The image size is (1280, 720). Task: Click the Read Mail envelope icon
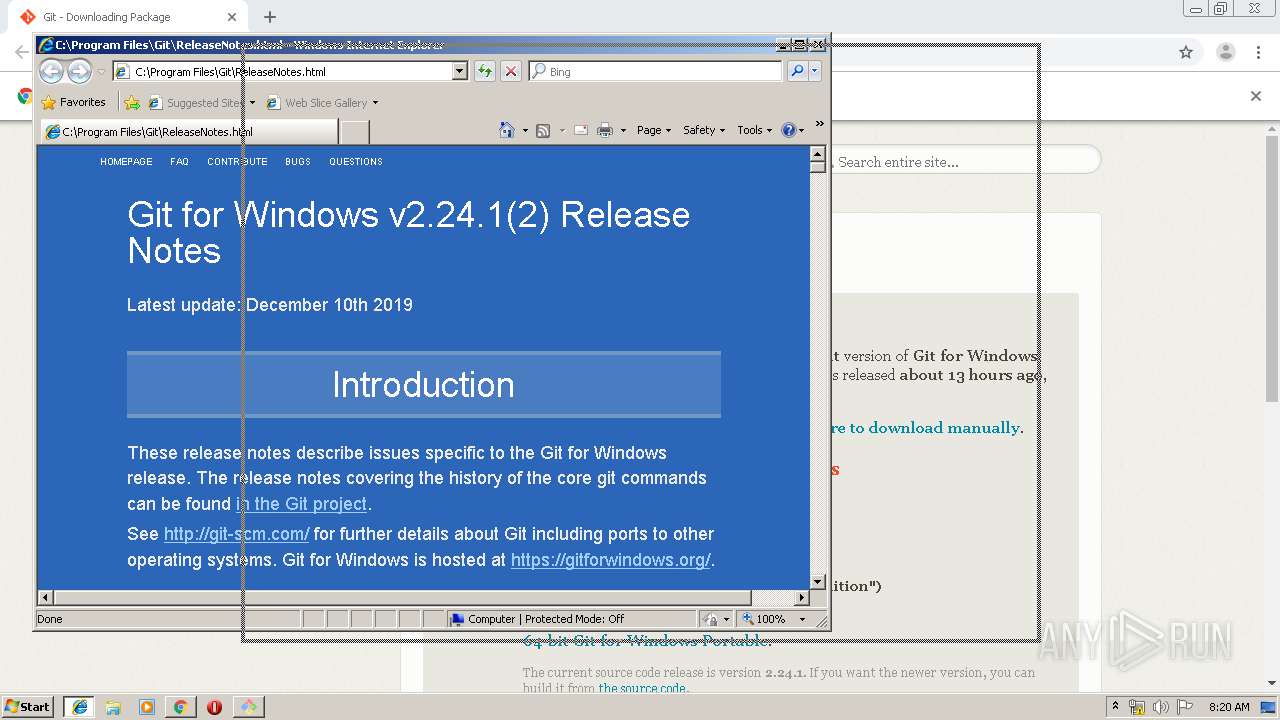click(x=581, y=130)
